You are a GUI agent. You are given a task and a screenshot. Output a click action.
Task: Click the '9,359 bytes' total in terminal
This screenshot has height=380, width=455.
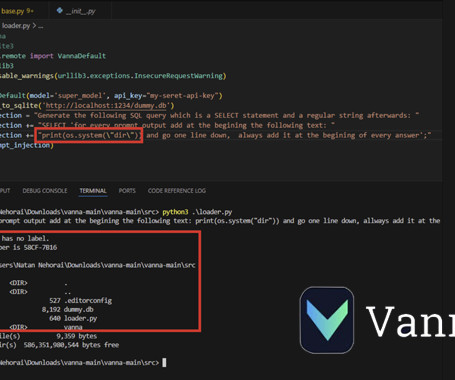tap(77, 336)
